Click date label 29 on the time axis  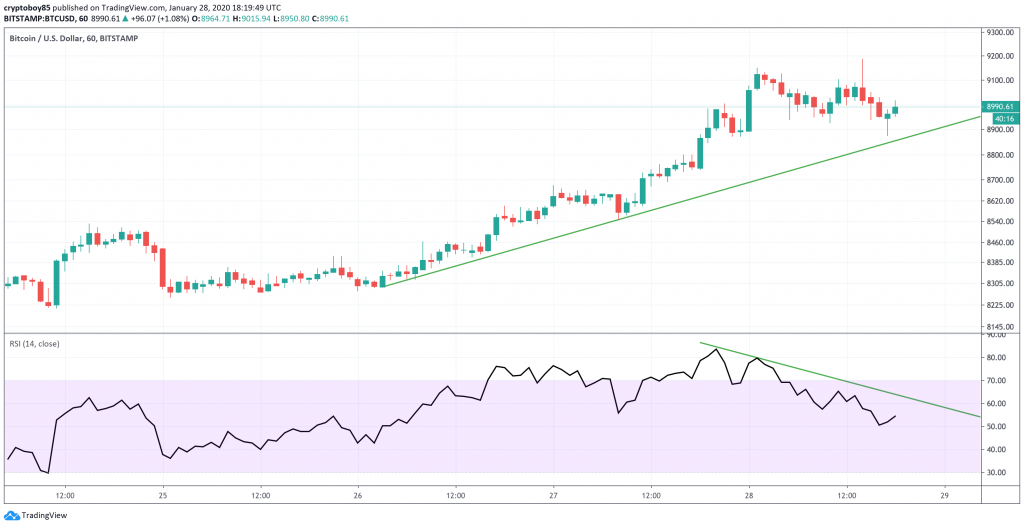pyautogui.click(x=943, y=494)
